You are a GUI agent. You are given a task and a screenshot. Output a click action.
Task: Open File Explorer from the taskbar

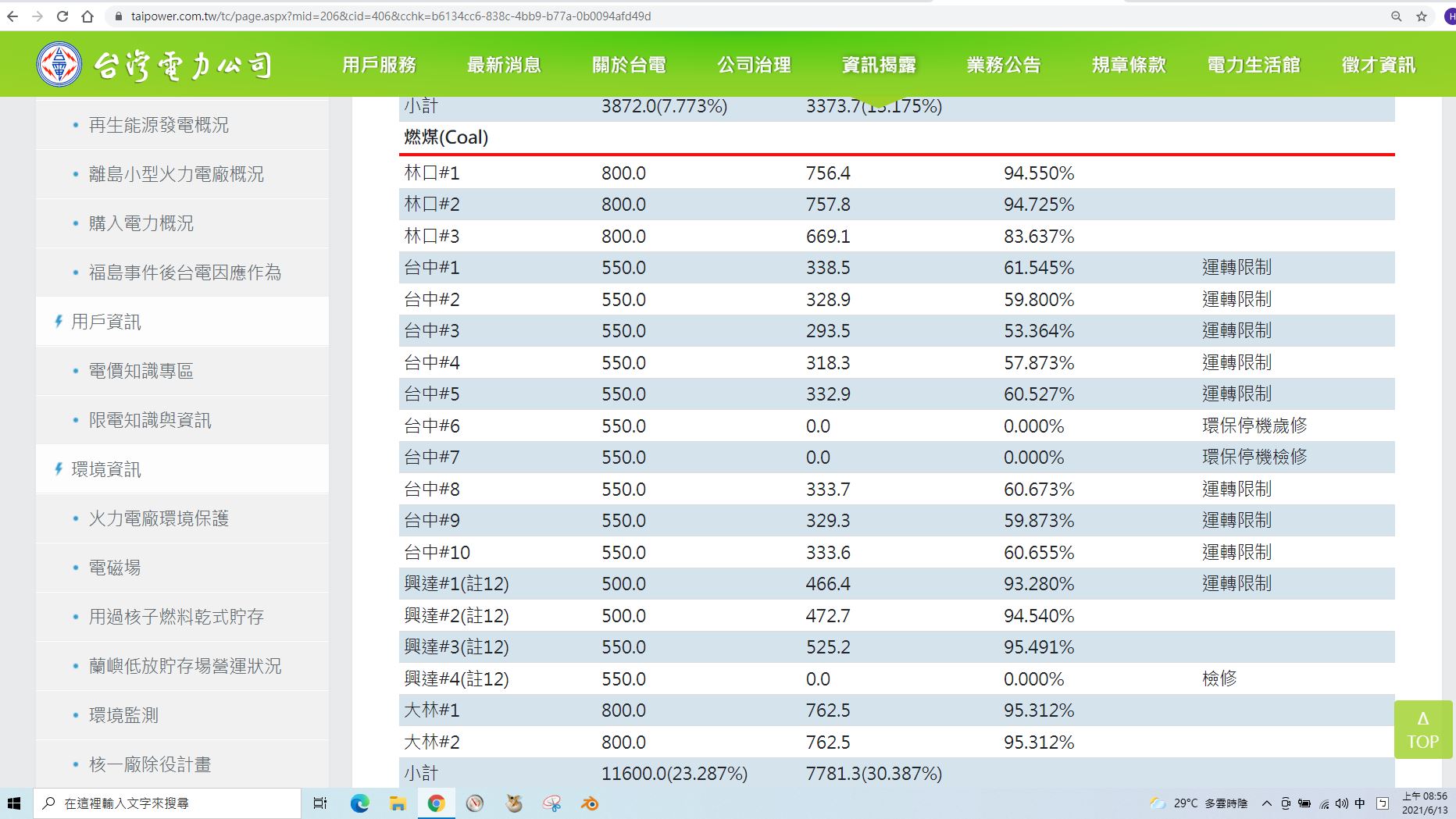(398, 803)
